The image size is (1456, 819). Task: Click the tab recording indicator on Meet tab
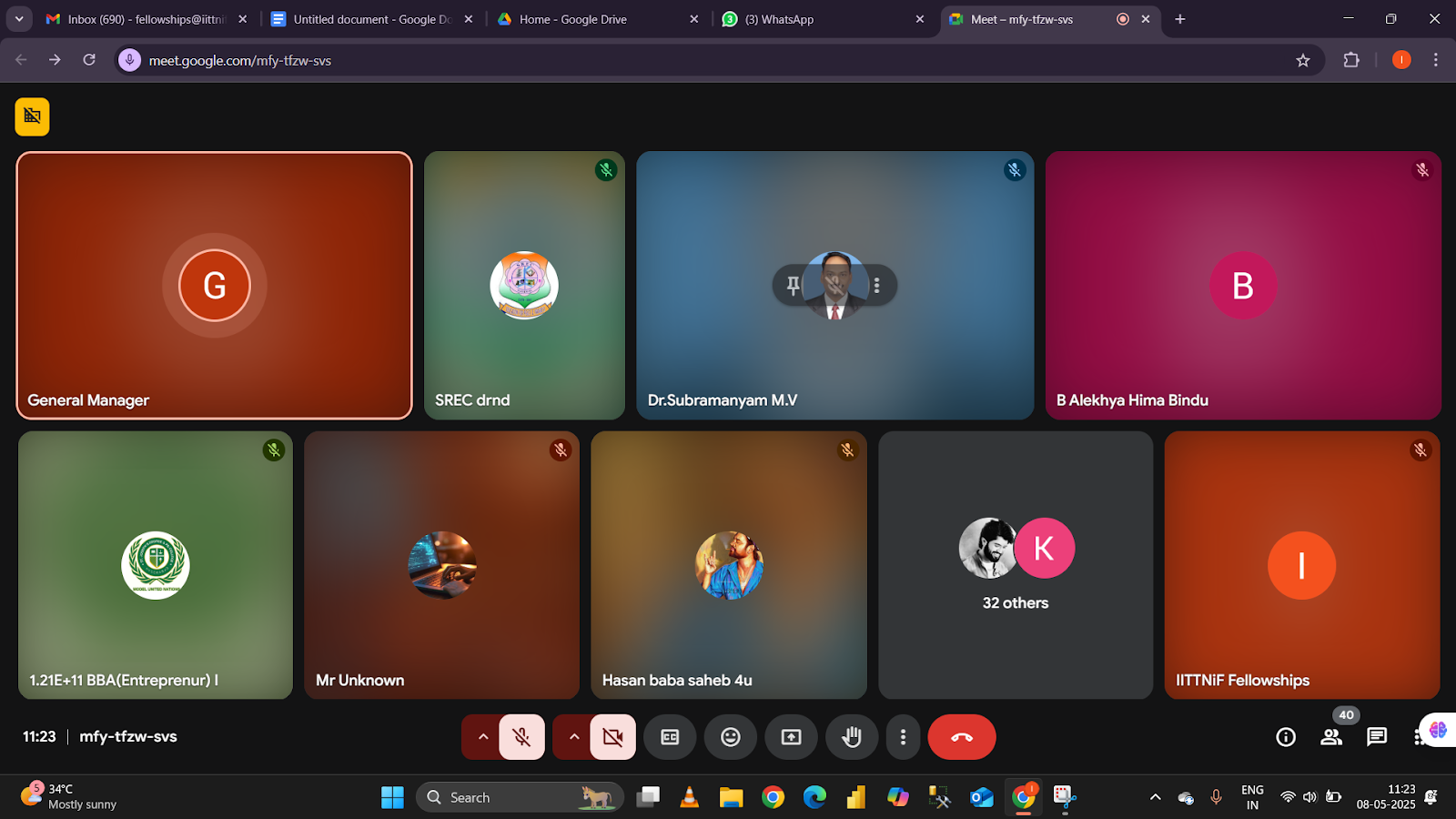pos(1123,19)
